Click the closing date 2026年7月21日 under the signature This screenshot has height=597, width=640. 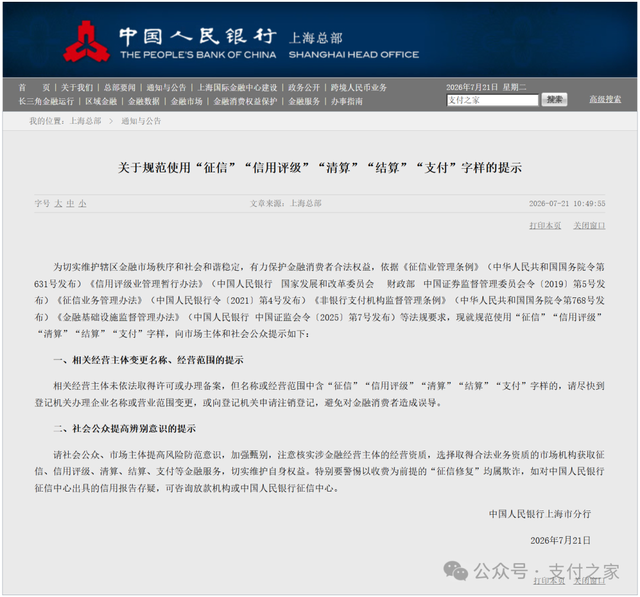click(x=560, y=540)
